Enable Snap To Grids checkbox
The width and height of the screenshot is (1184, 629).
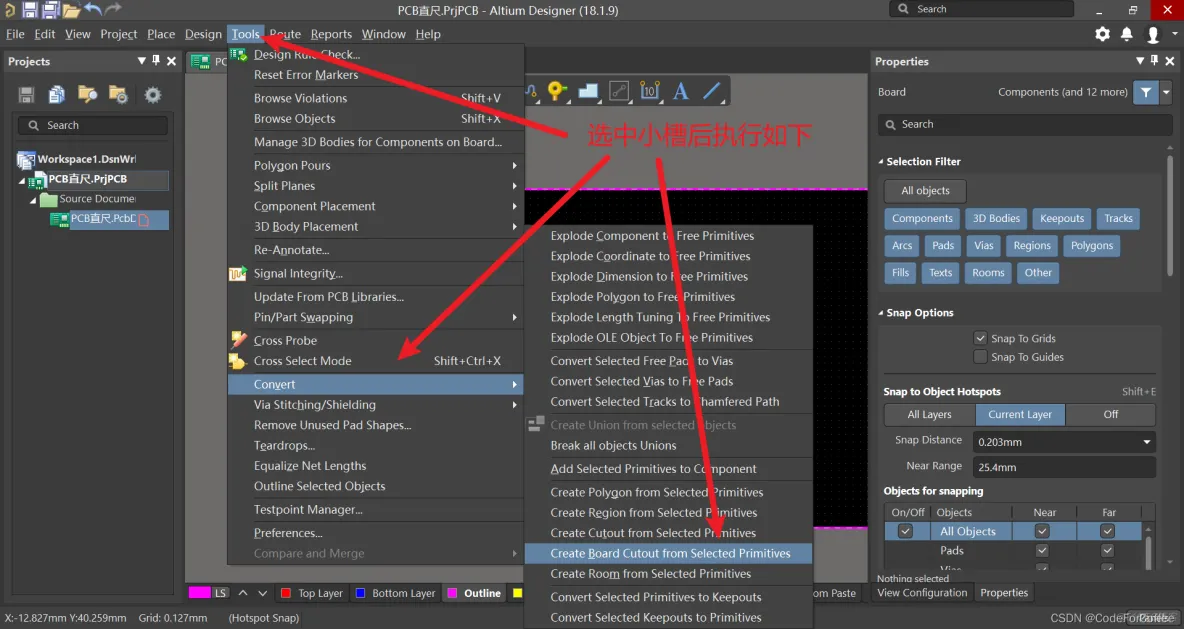coord(980,338)
